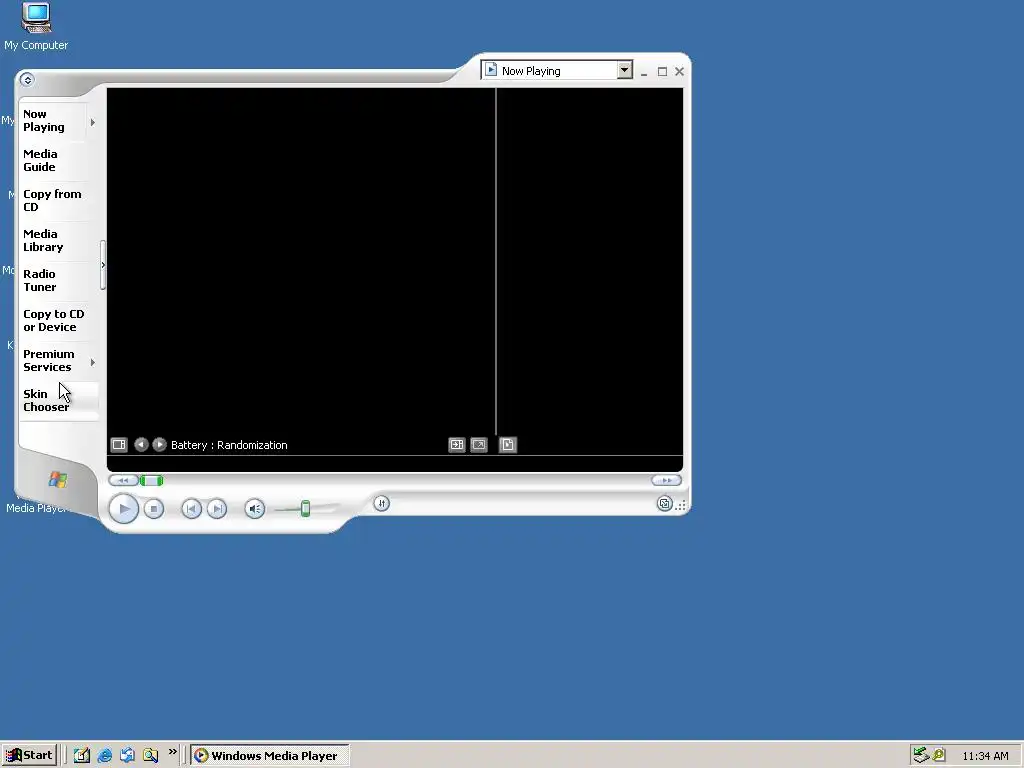Select next visualization arrow

pyautogui.click(x=159, y=445)
